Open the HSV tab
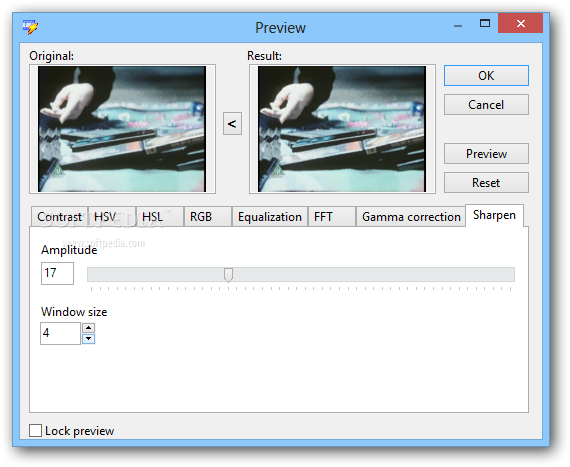The width and height of the screenshot is (570, 467). [112, 217]
